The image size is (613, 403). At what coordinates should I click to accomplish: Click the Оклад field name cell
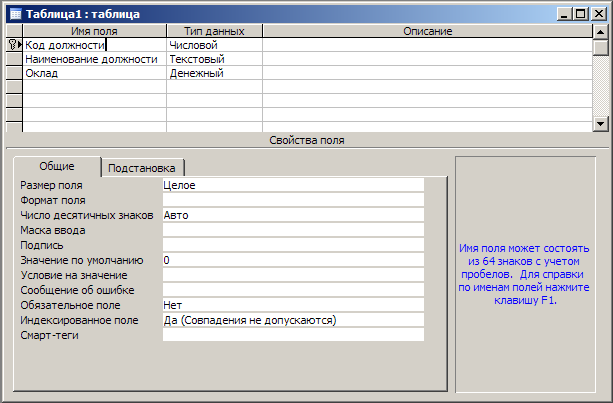[95, 73]
